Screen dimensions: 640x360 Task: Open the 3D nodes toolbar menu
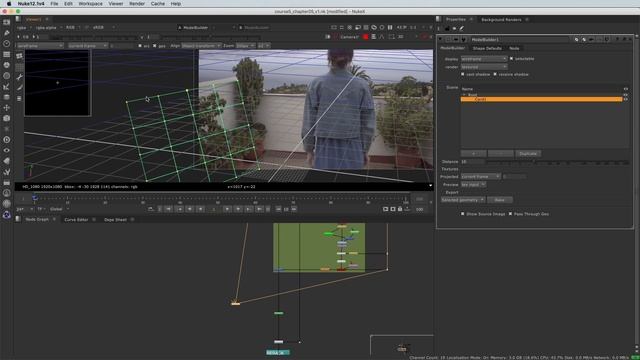point(7,118)
